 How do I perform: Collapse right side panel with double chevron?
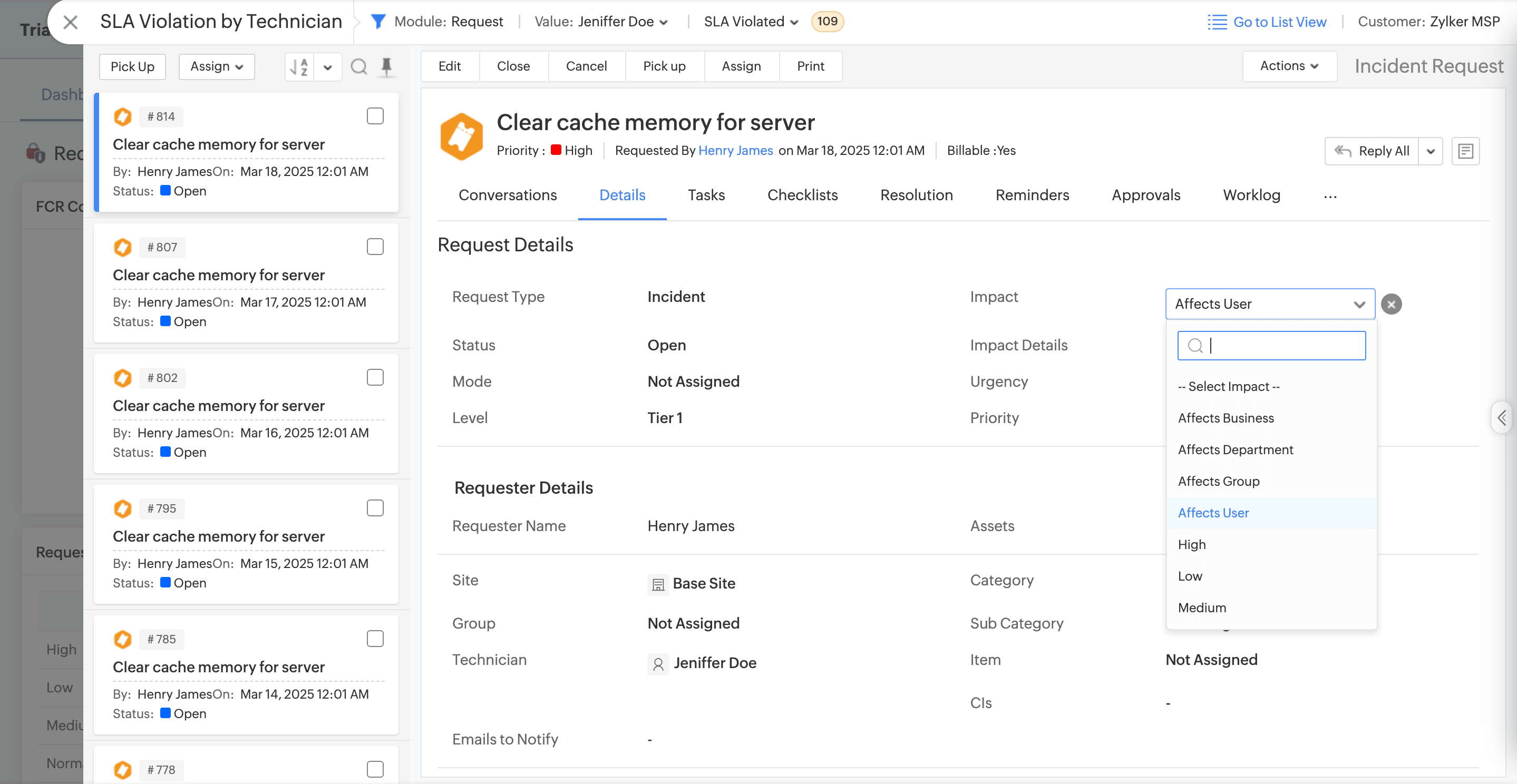tap(1502, 417)
